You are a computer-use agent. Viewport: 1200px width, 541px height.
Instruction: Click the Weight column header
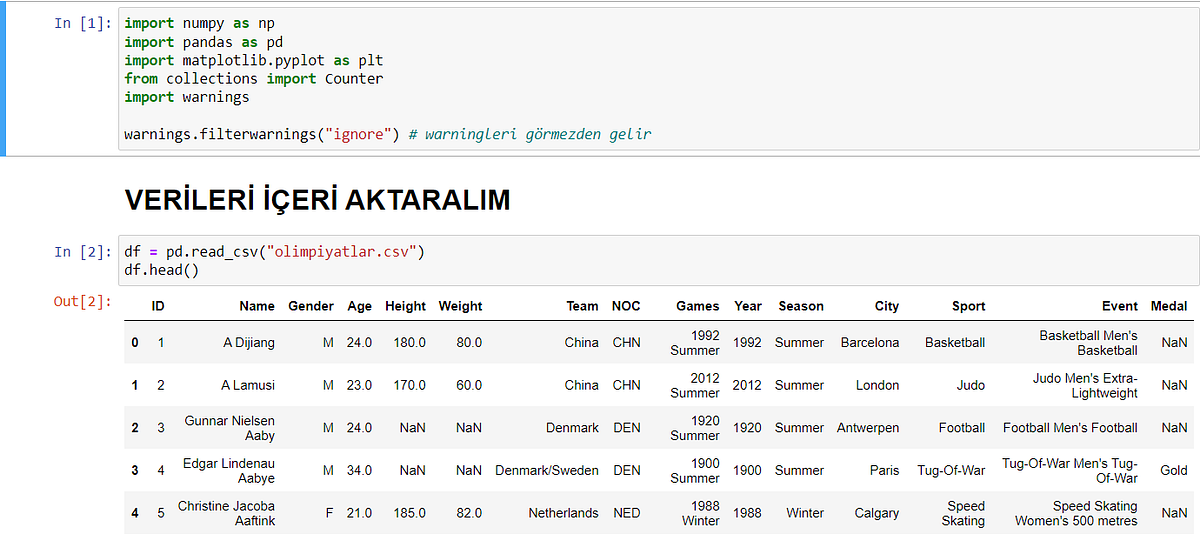coord(460,306)
